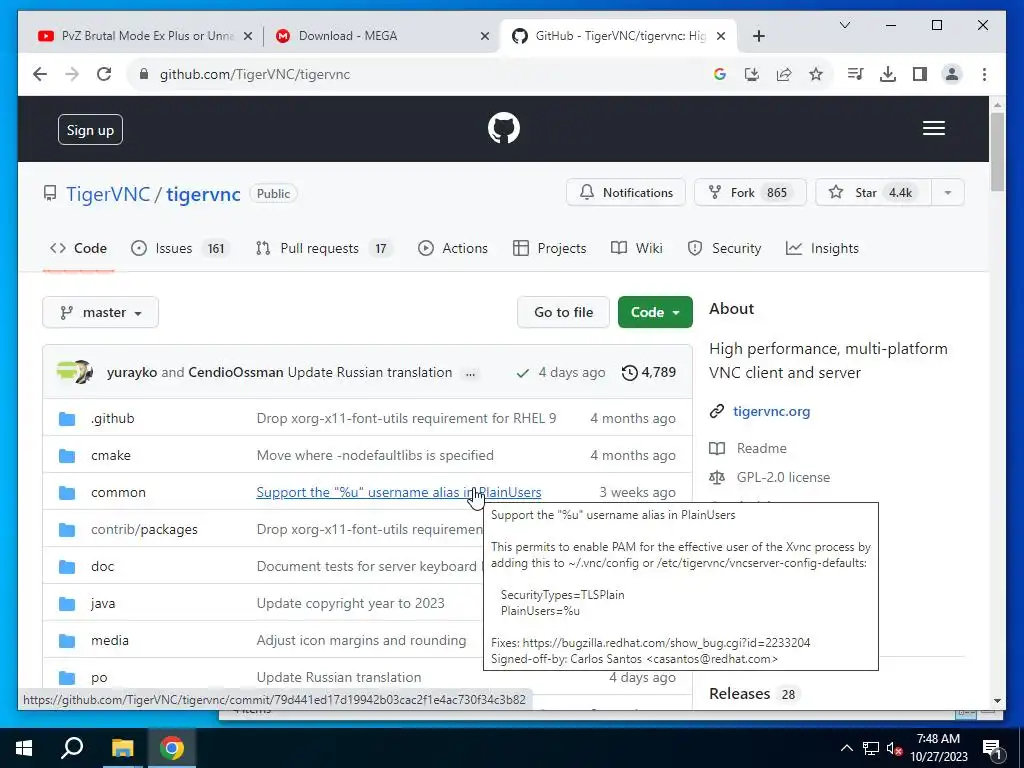Expand the green Code dropdown button
The width and height of the screenshot is (1024, 768).
click(655, 312)
